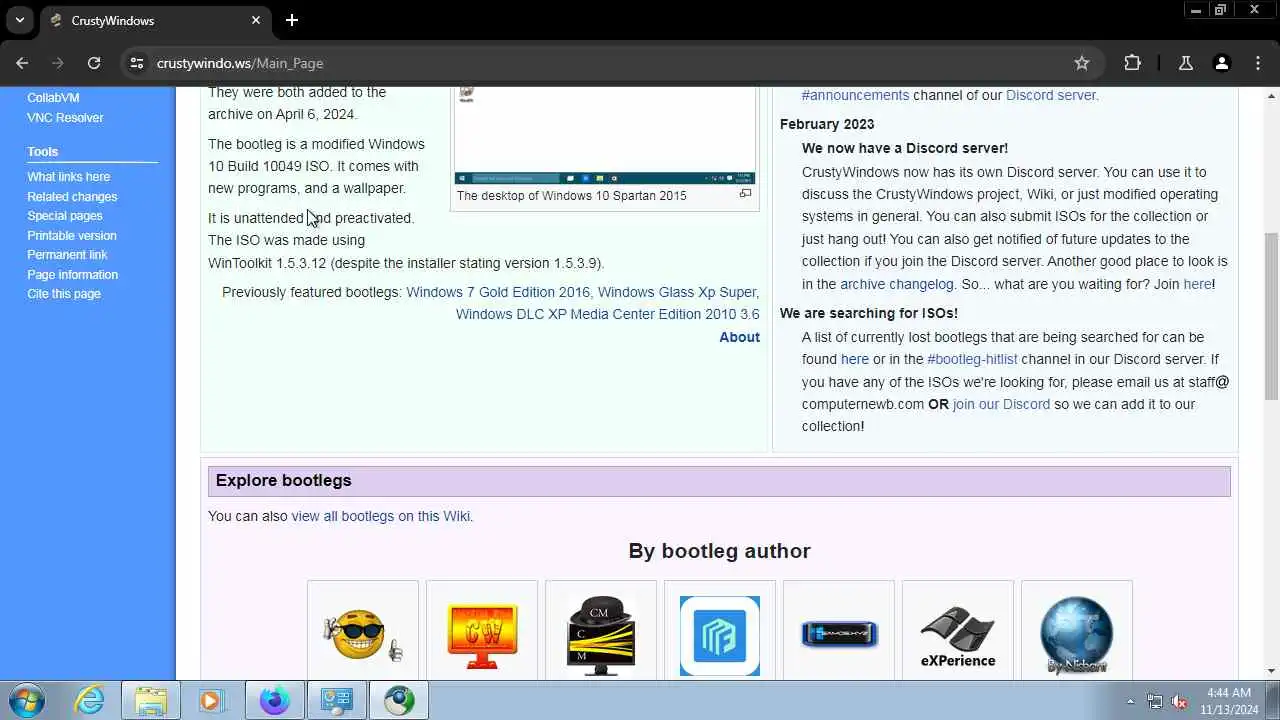Open the Extensions puzzle icon

[1132, 63]
